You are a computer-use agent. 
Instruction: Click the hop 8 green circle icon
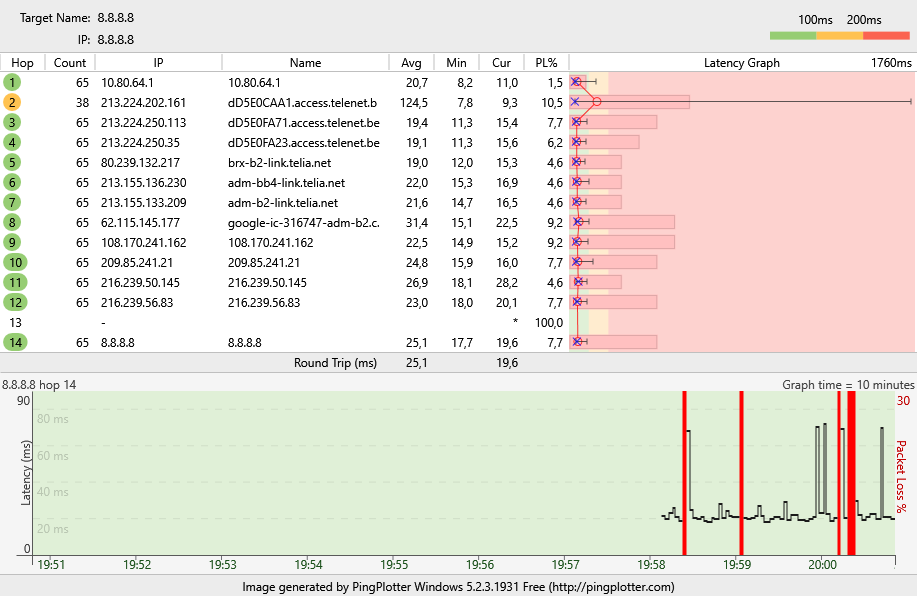tap(12, 222)
